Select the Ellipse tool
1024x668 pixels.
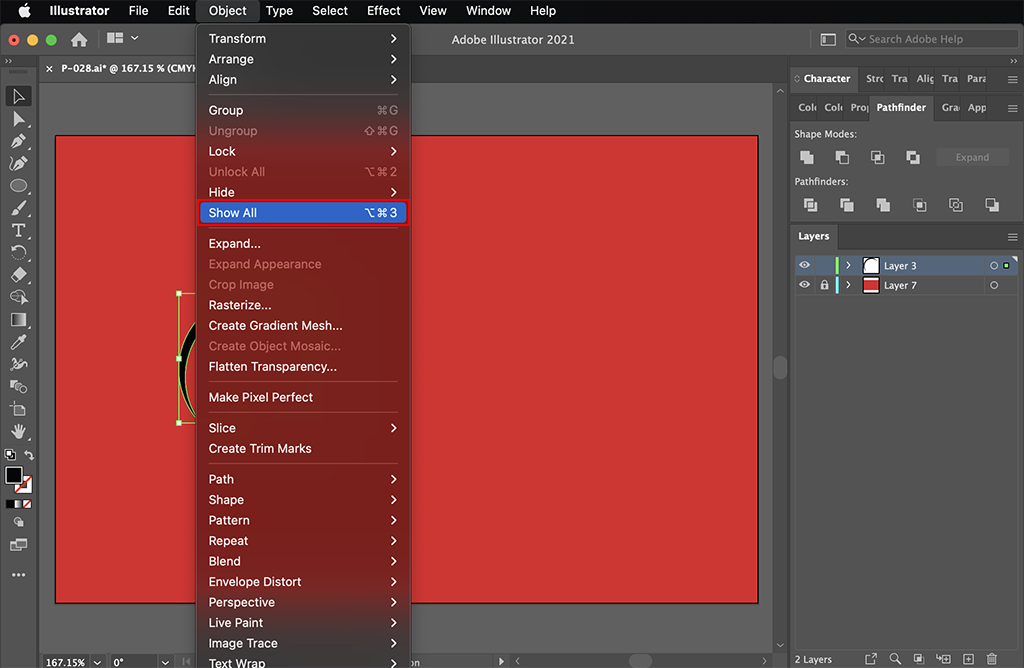18,185
